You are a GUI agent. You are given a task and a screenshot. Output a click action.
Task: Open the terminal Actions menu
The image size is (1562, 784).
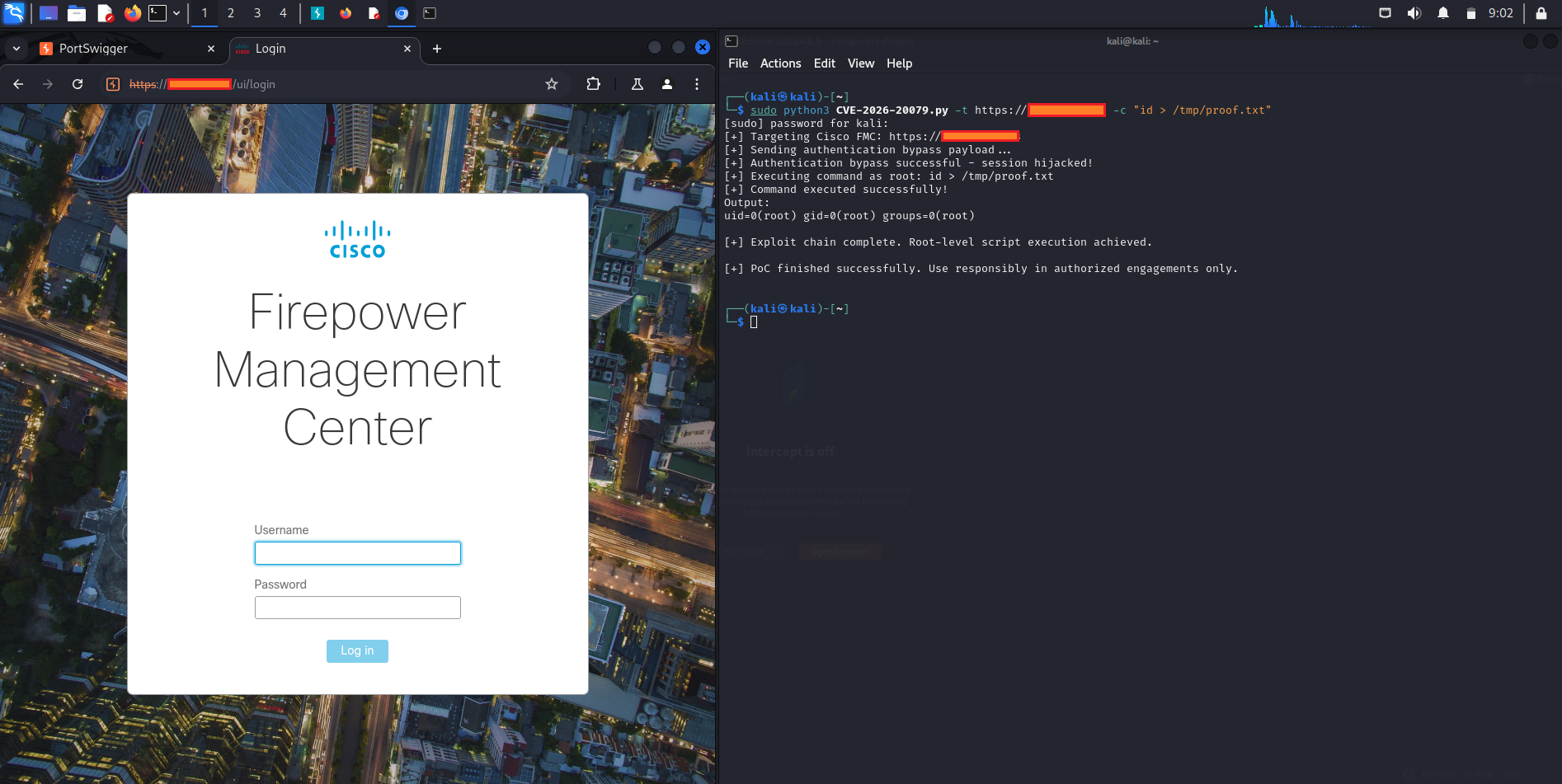[780, 63]
